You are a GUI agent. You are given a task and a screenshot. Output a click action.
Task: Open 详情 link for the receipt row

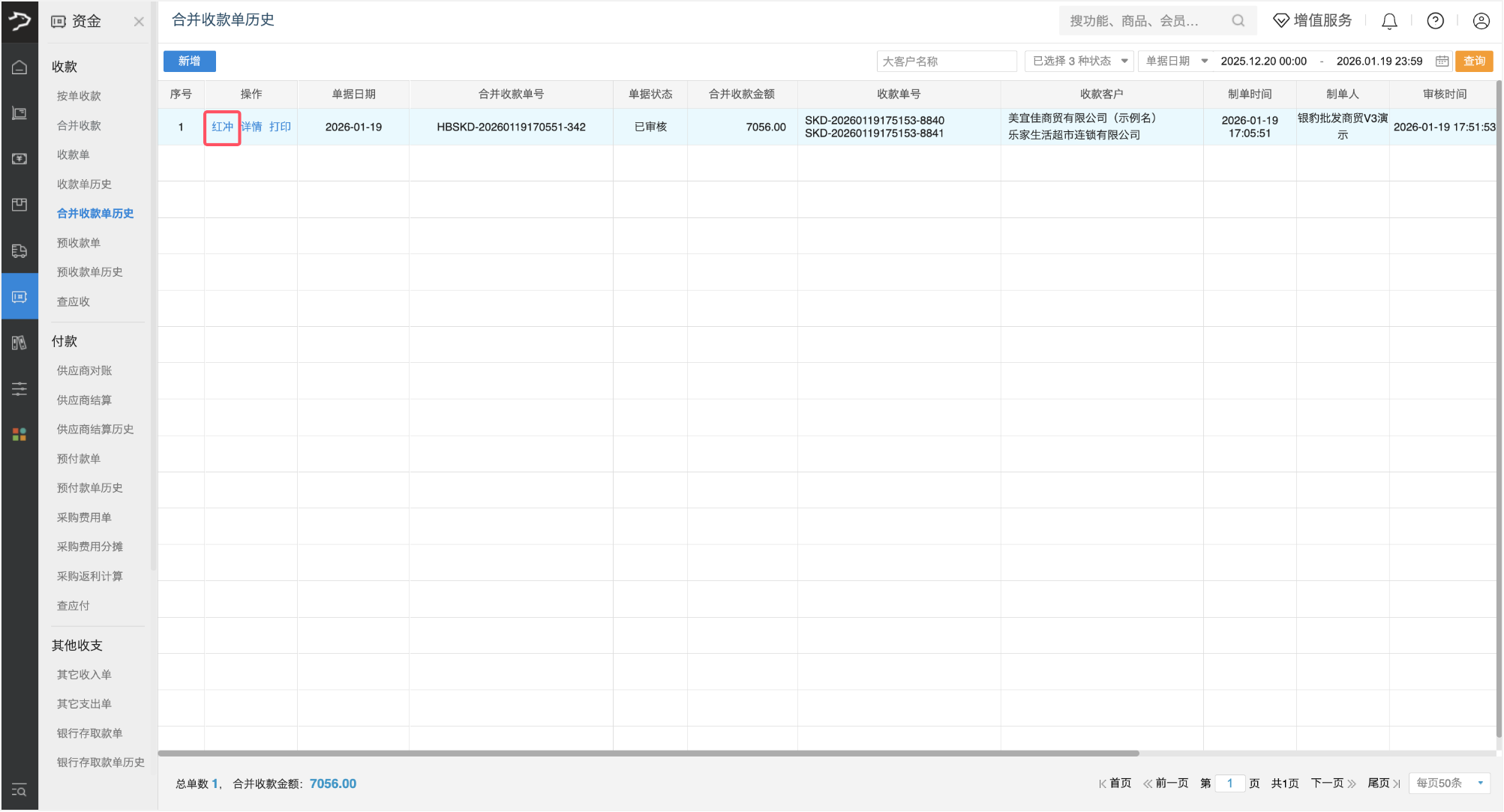[x=252, y=127]
